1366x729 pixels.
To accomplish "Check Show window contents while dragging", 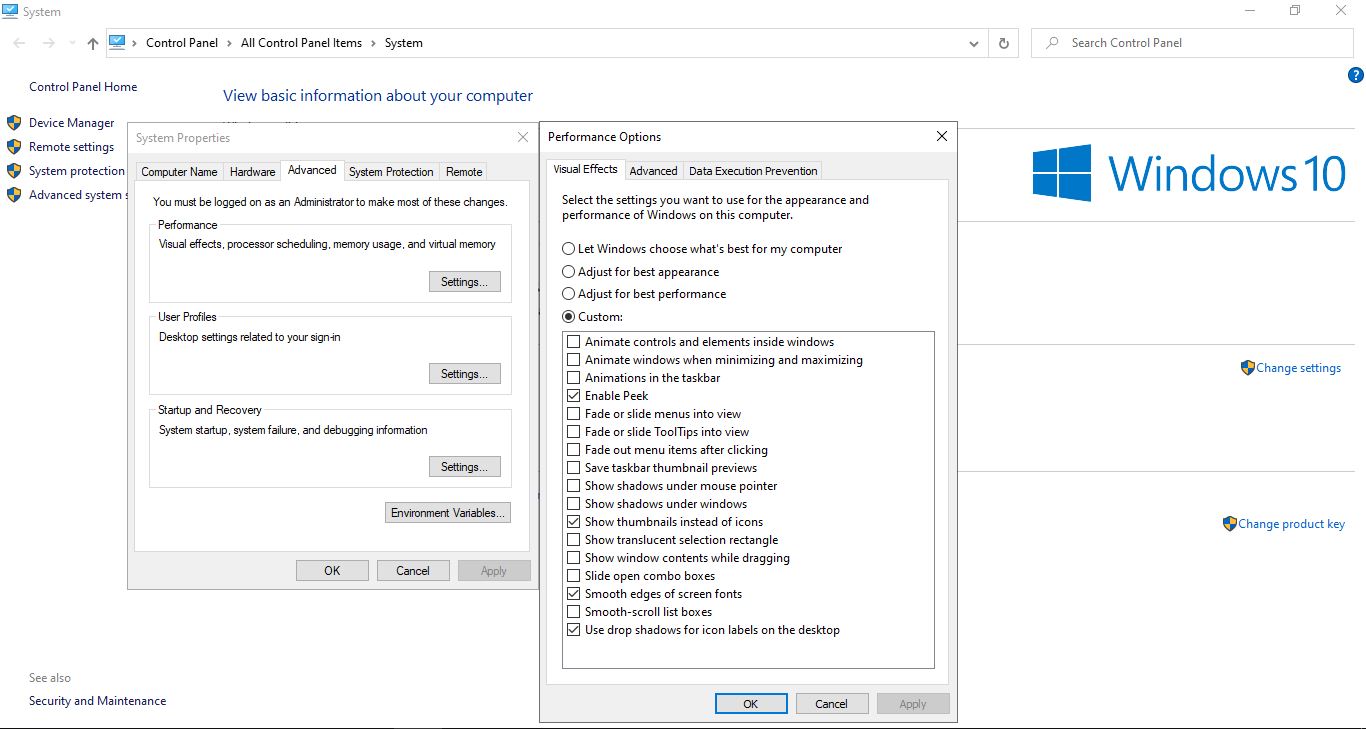I will click(x=574, y=558).
